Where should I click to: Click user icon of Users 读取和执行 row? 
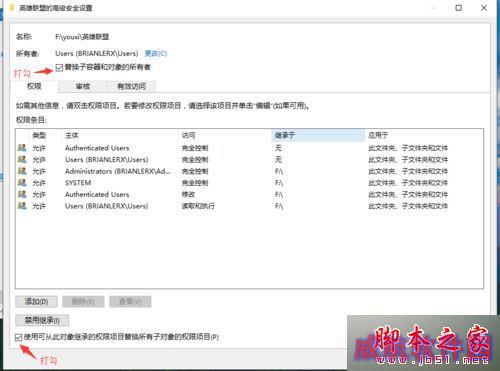click(x=22, y=206)
